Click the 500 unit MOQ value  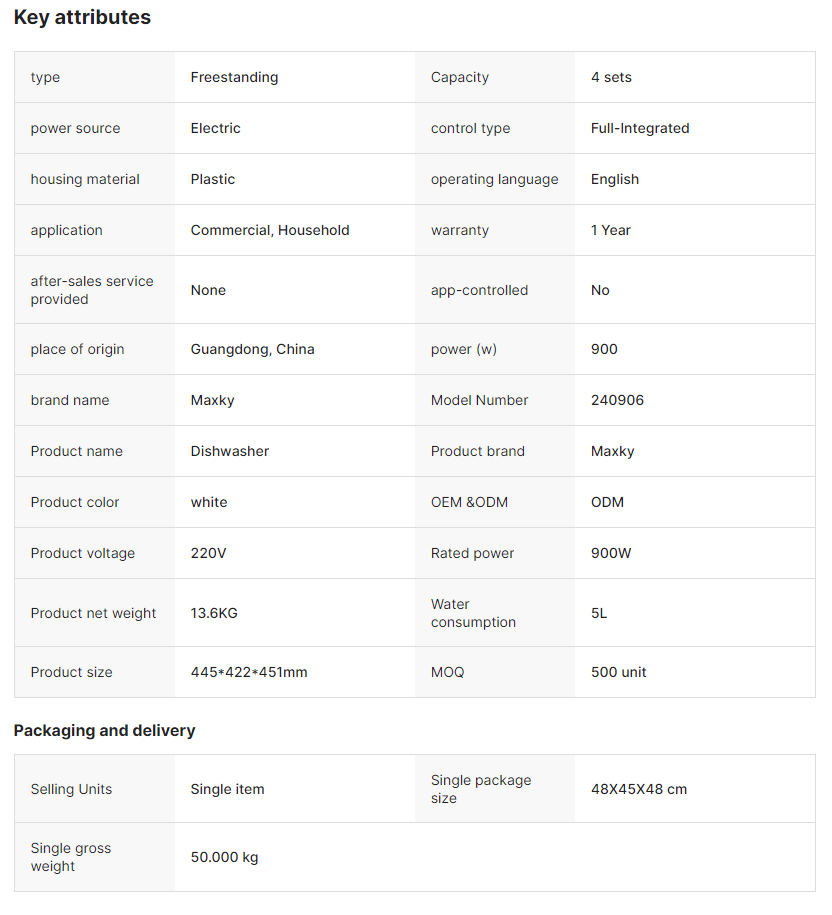pos(619,672)
